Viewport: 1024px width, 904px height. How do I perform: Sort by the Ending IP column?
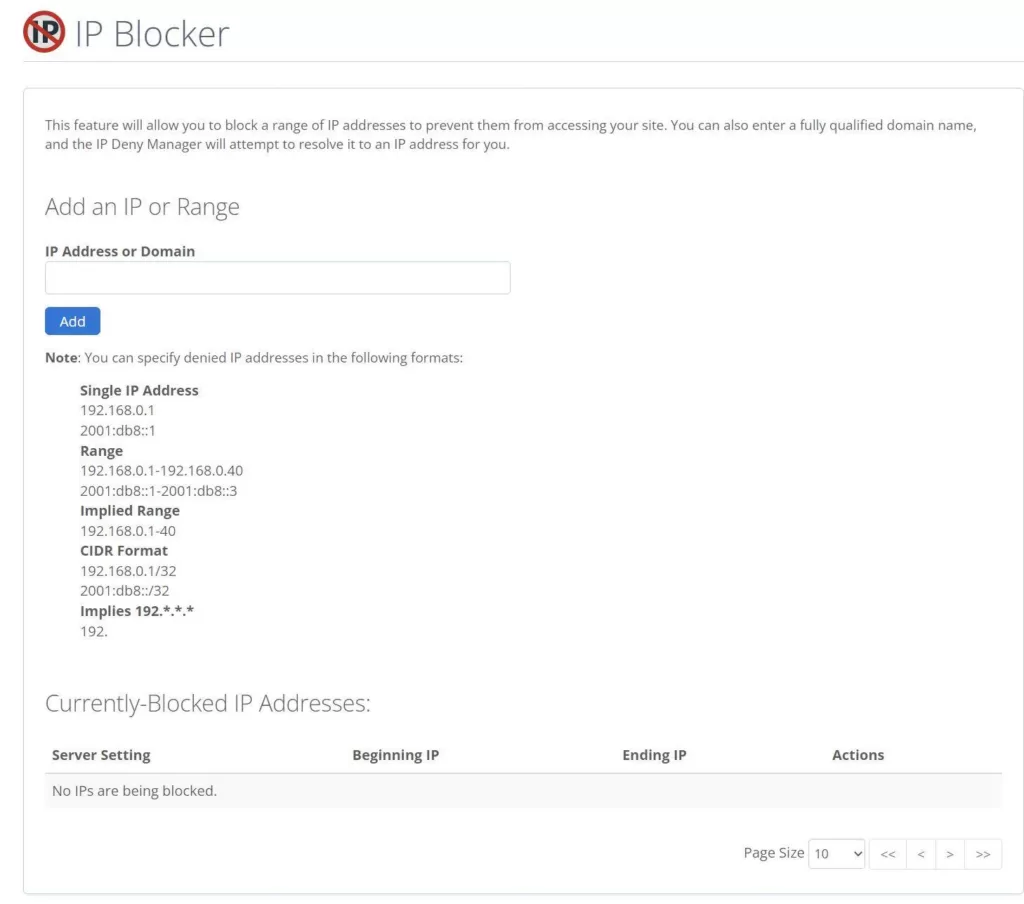(x=654, y=755)
